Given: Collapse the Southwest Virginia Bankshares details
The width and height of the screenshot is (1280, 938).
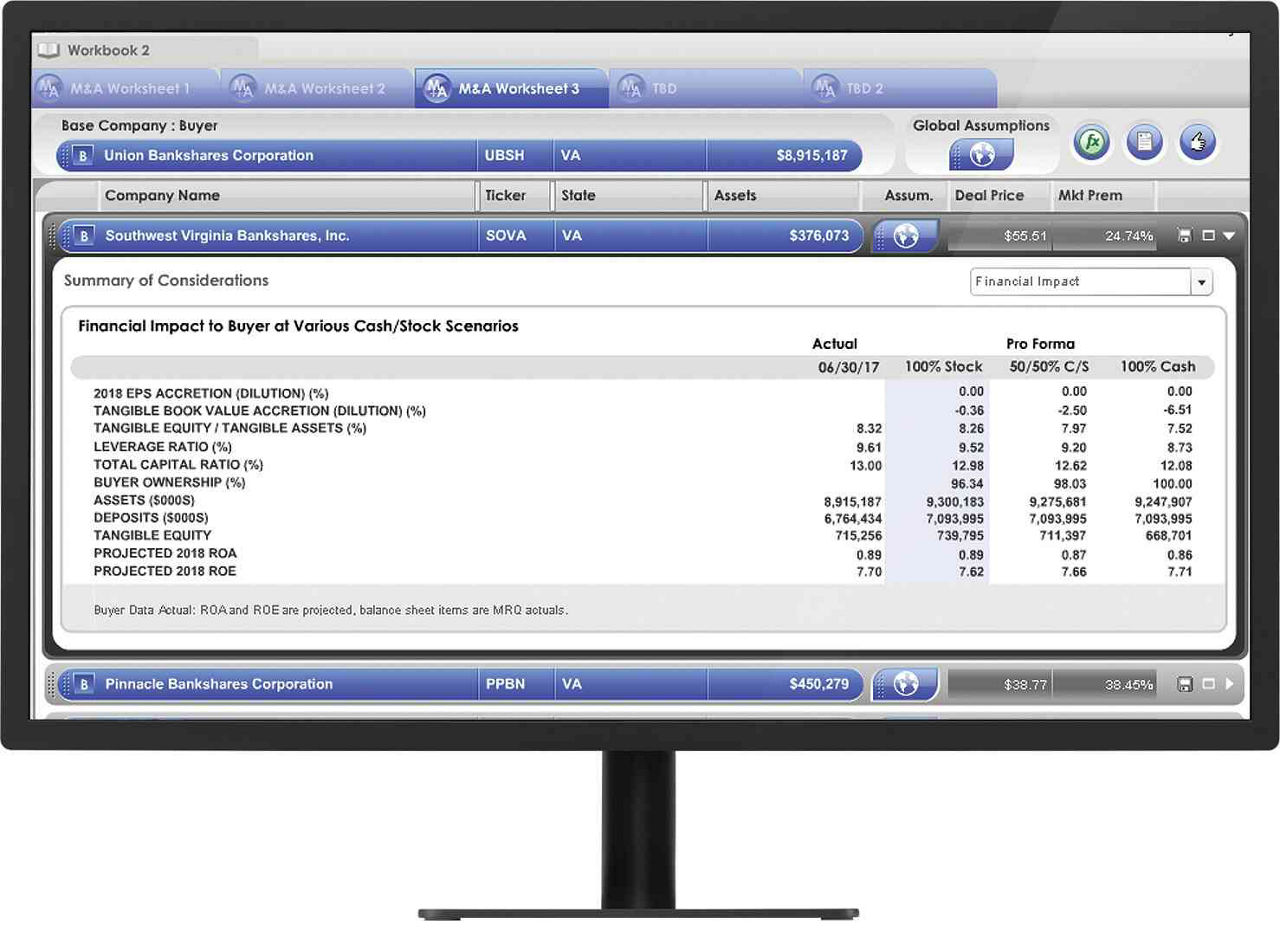Looking at the screenshot, I should point(1230,237).
